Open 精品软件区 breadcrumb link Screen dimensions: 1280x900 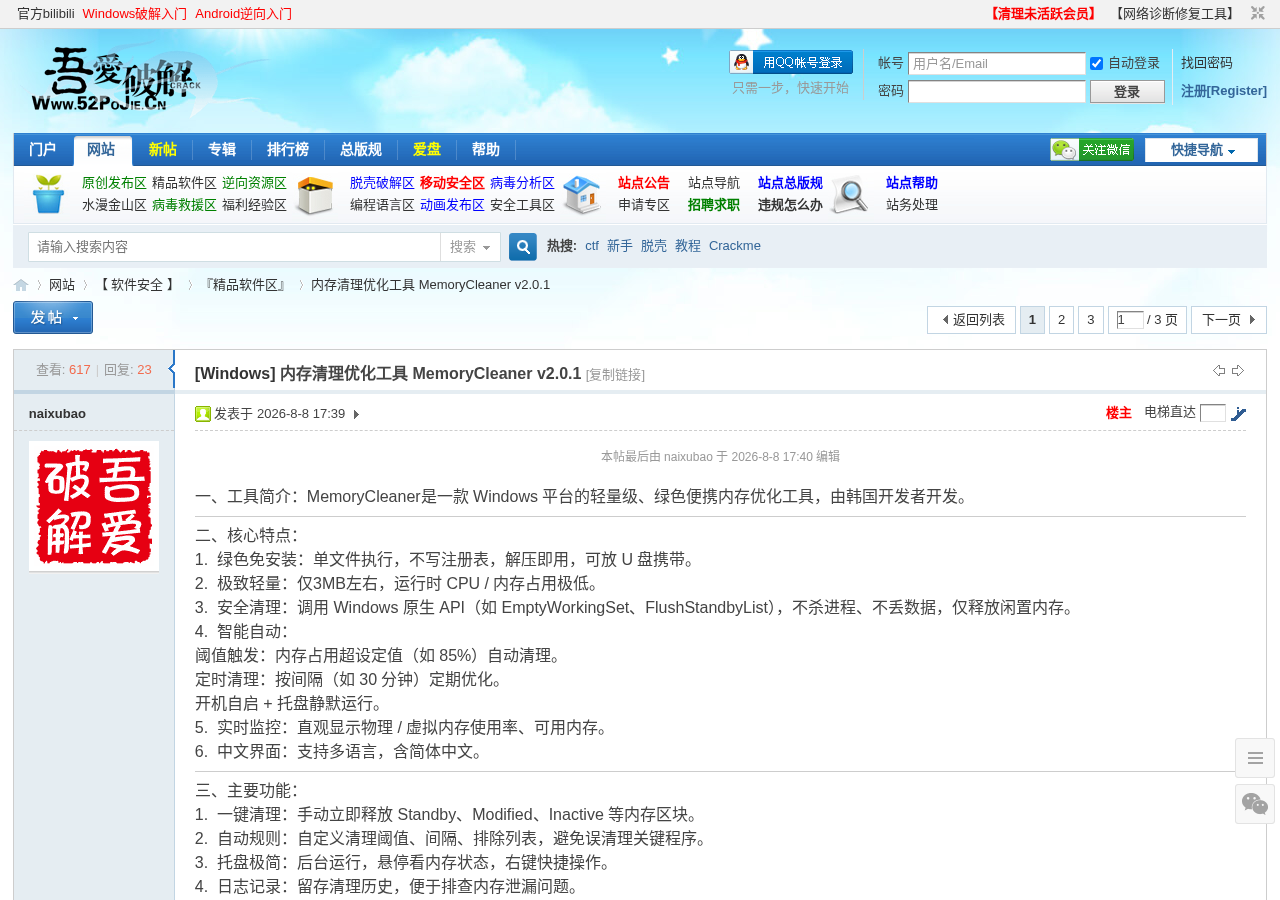click(x=245, y=285)
